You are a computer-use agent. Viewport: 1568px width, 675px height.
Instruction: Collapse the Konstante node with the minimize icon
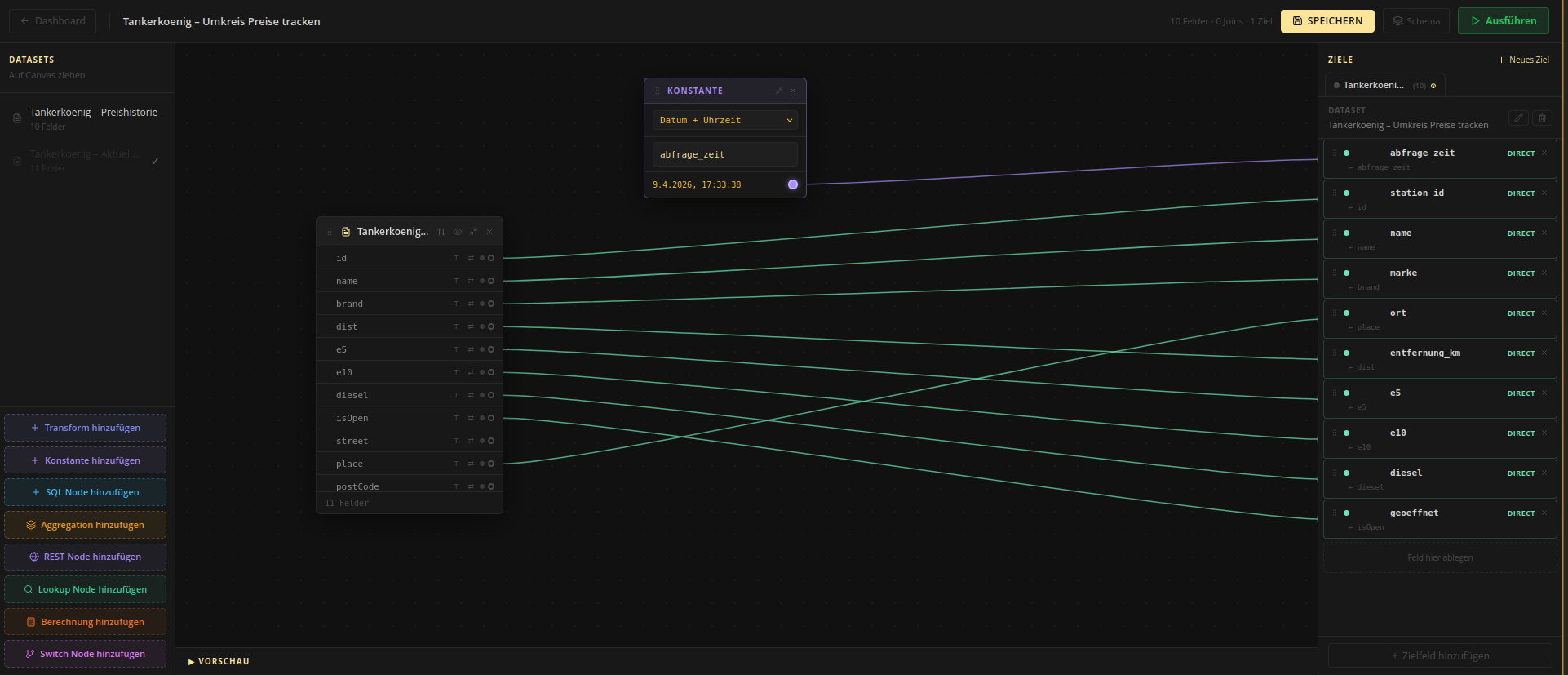pos(778,91)
